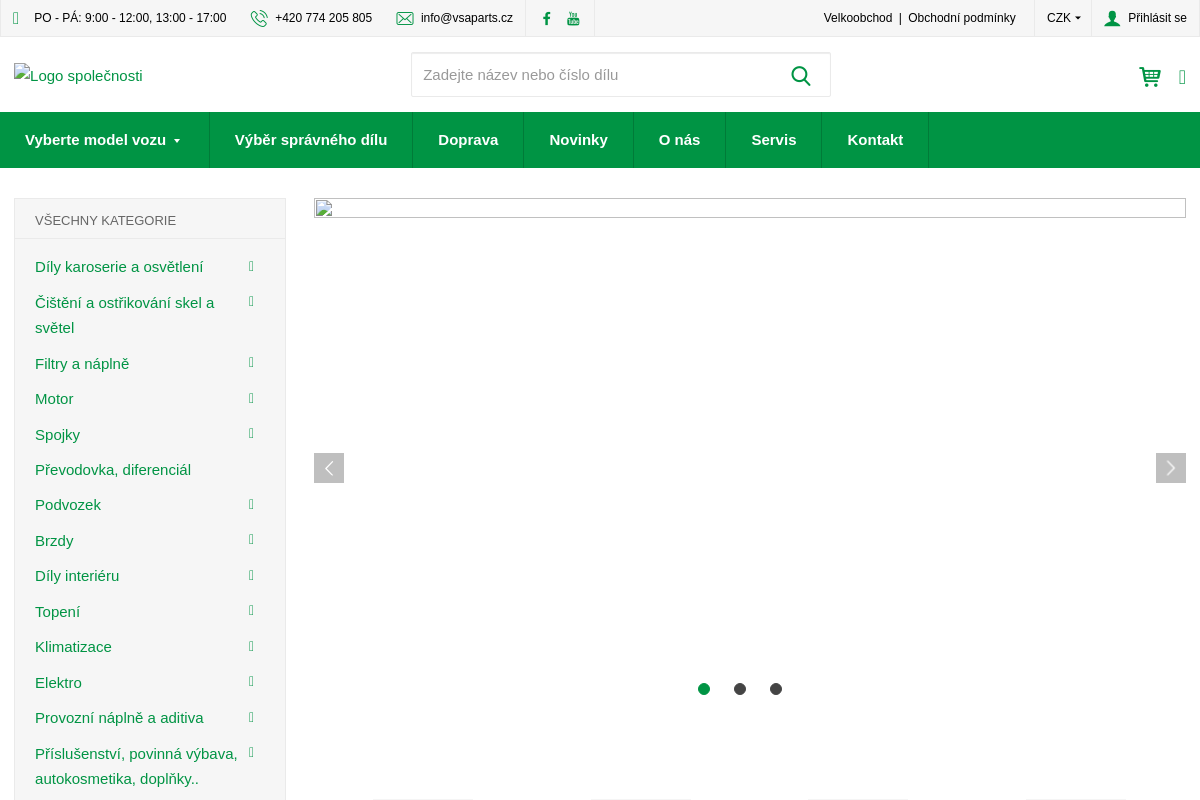This screenshot has height=800, width=1200.
Task: Open the Doprava menu item
Action: coord(468,140)
